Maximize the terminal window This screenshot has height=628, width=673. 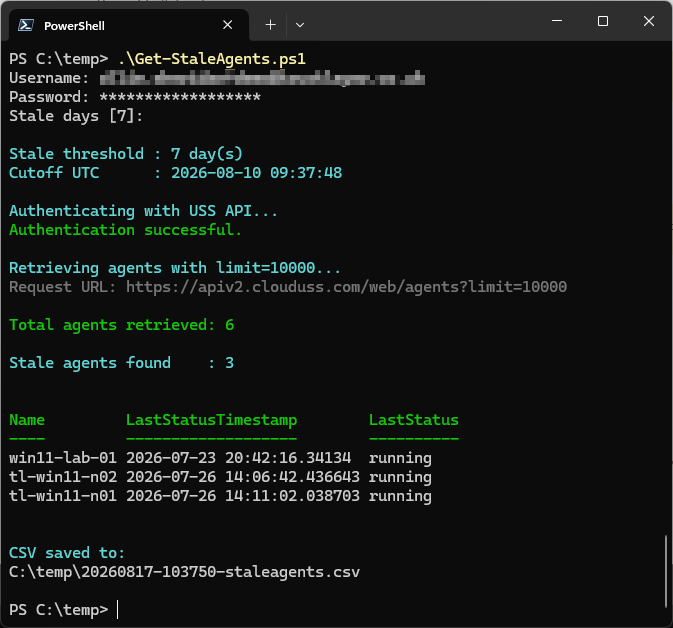point(603,21)
